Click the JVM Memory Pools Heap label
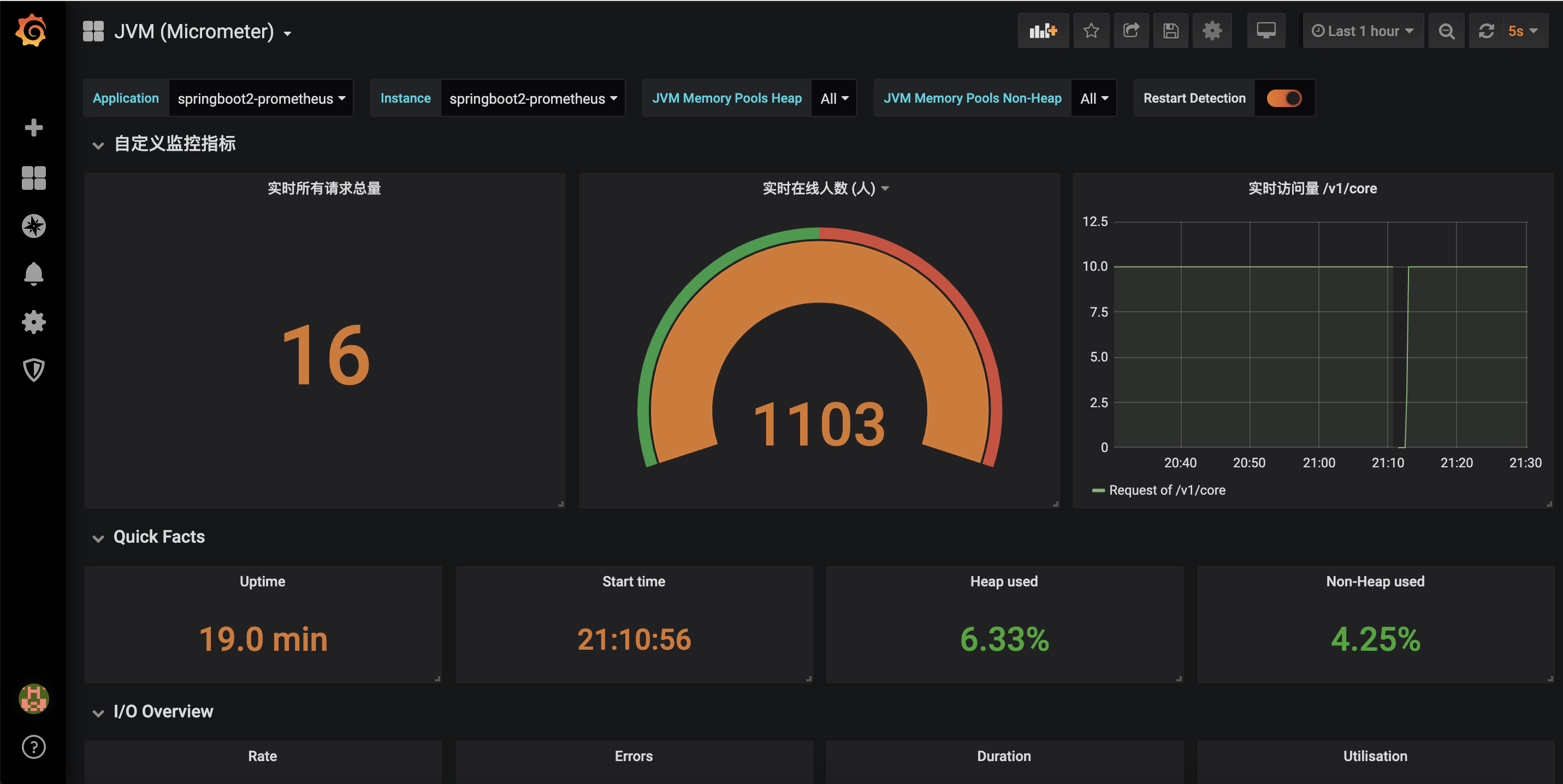The image size is (1563, 784). tap(727, 98)
